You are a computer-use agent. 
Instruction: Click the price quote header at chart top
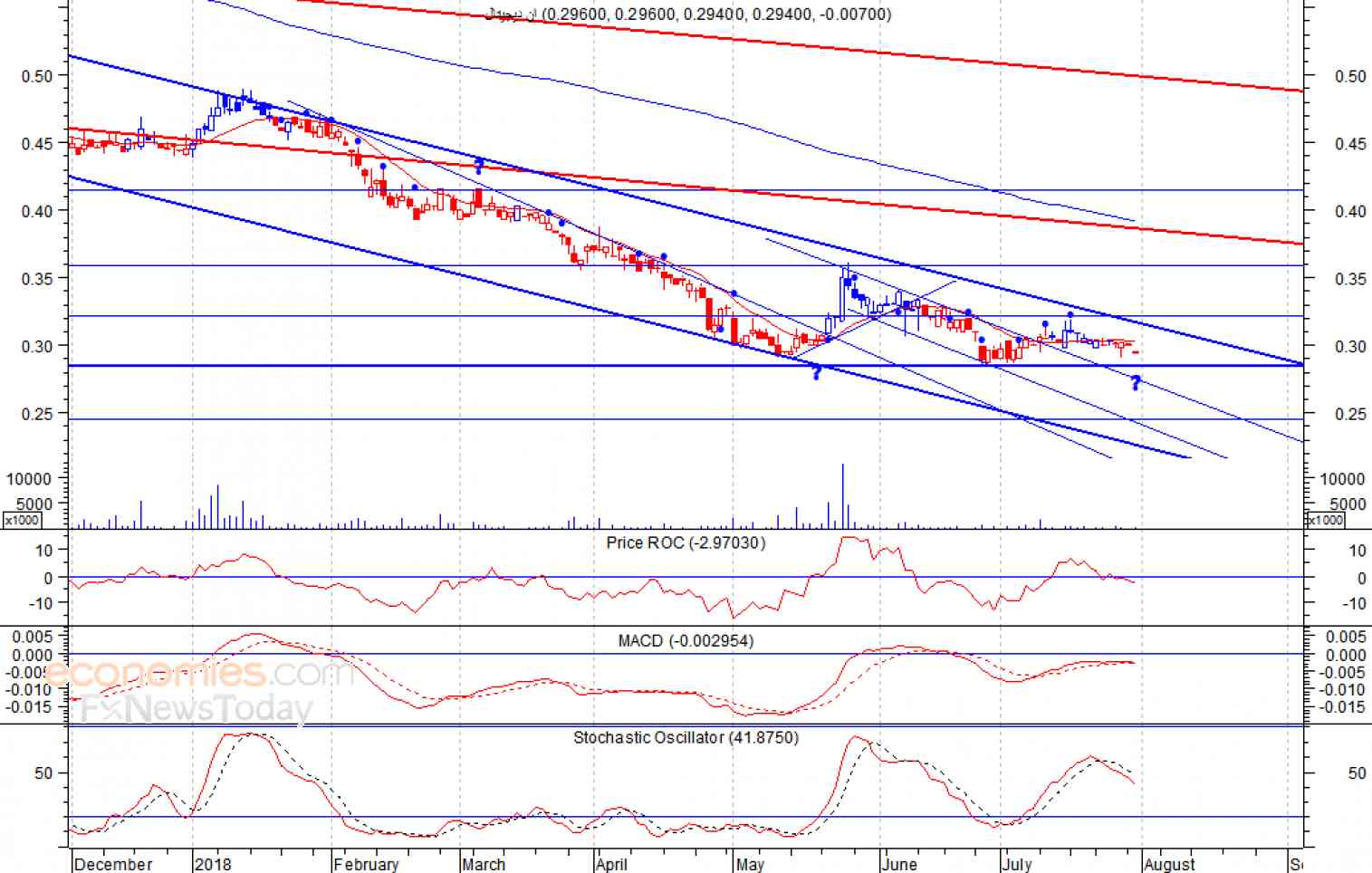[688, 14]
